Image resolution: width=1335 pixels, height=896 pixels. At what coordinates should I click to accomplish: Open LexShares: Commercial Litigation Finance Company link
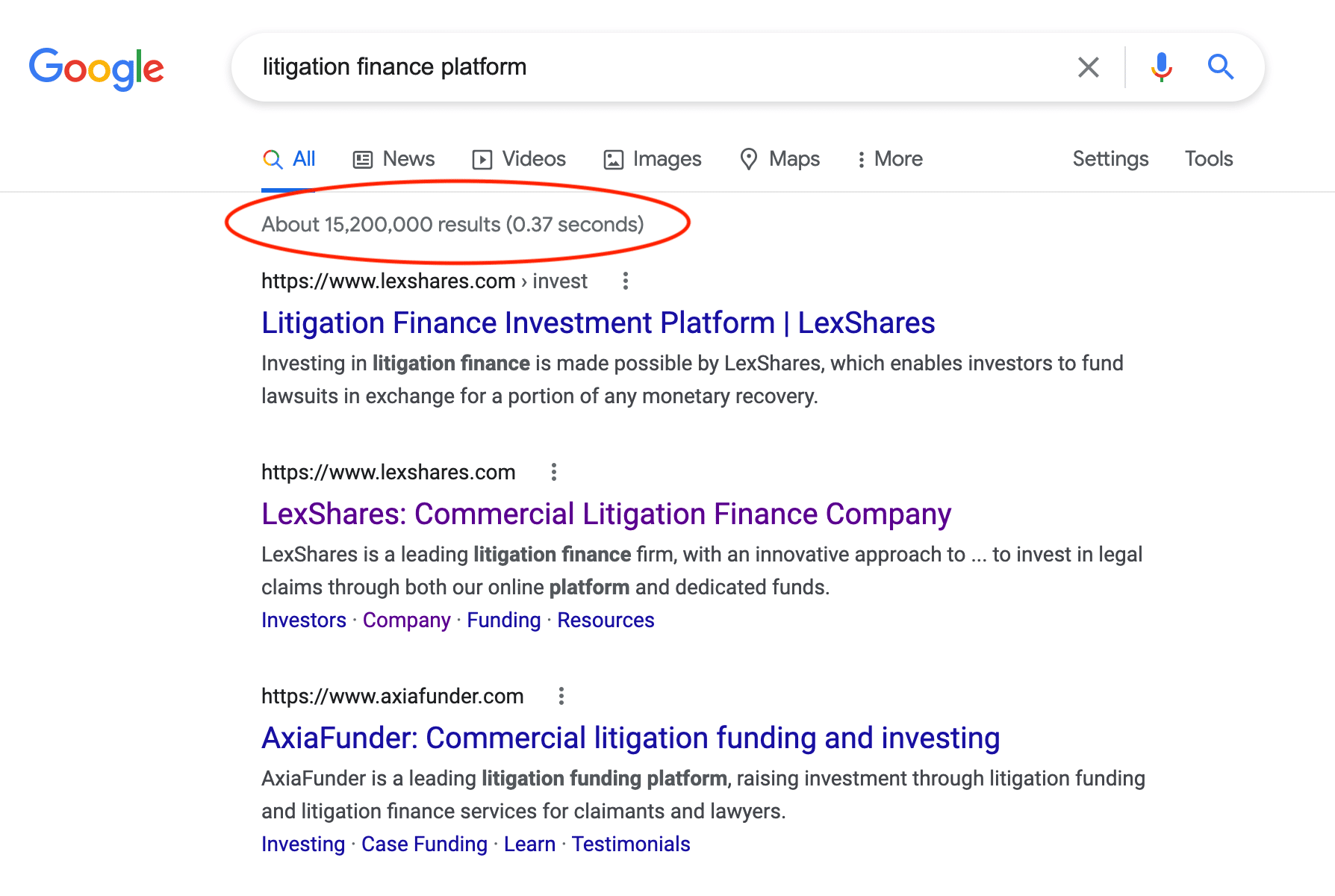[606, 514]
